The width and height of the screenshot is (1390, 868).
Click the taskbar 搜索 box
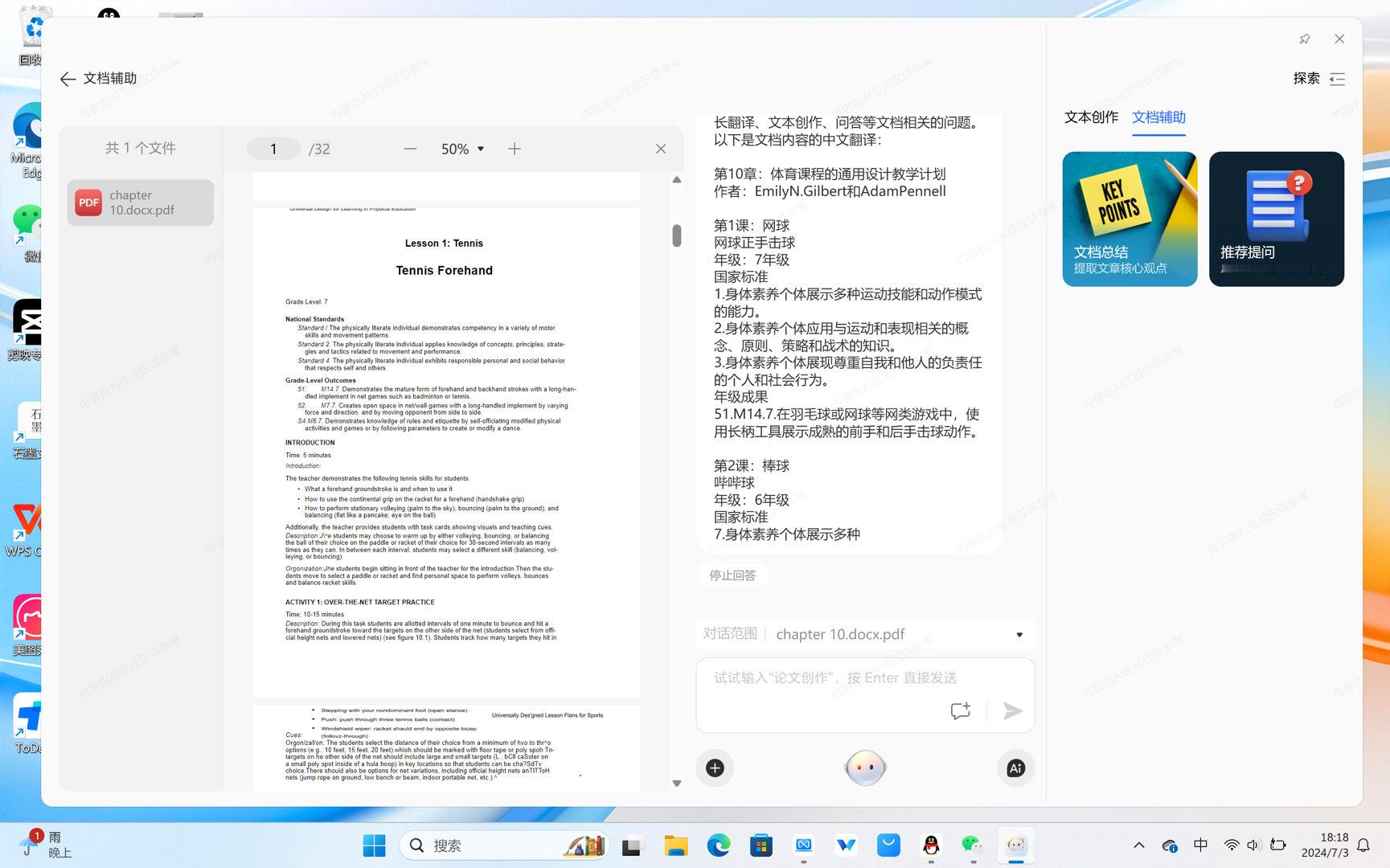[x=504, y=845]
